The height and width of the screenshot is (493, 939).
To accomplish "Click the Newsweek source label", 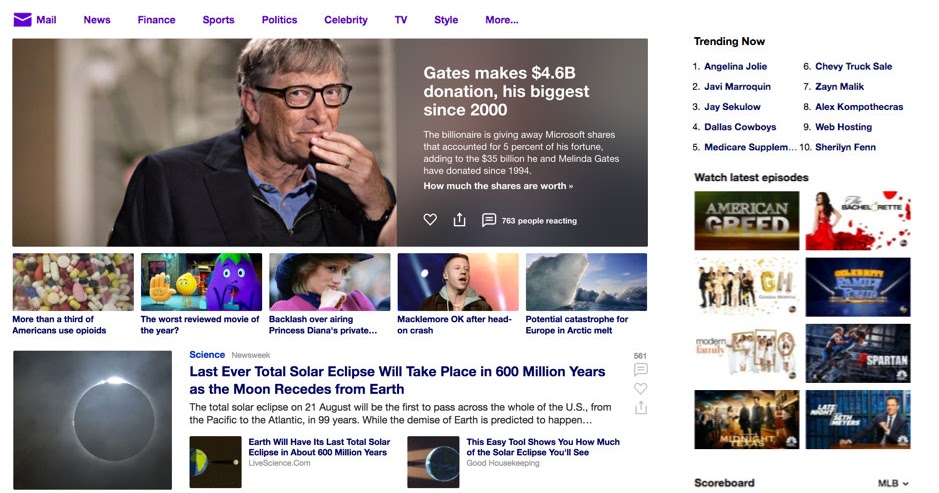I will click(251, 355).
